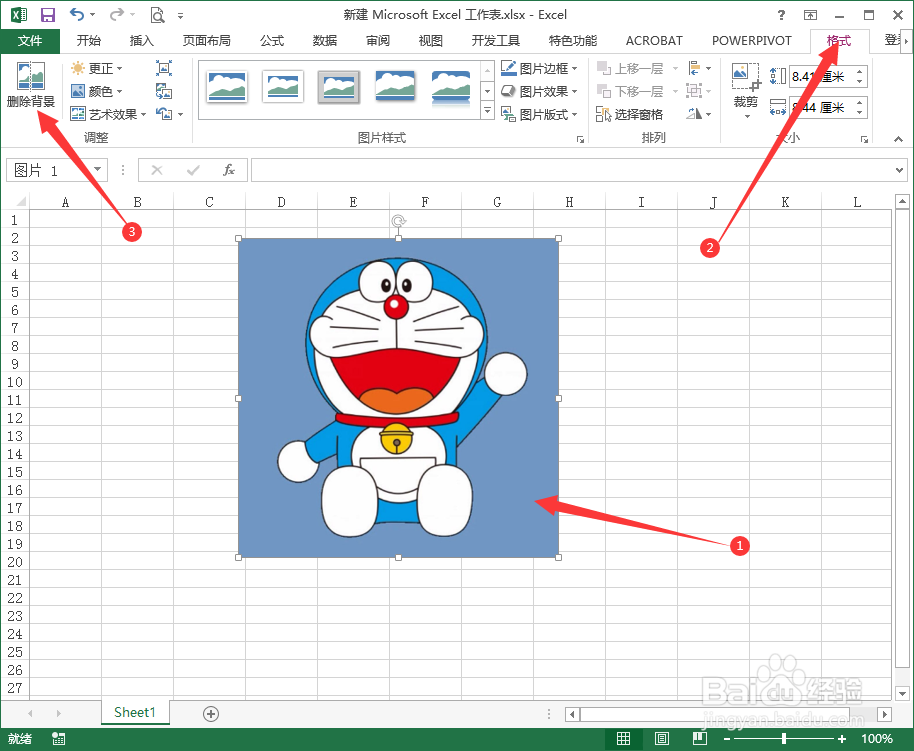The width and height of the screenshot is (914, 751).
Task: Add a new sheet with plus button
Action: point(211,714)
